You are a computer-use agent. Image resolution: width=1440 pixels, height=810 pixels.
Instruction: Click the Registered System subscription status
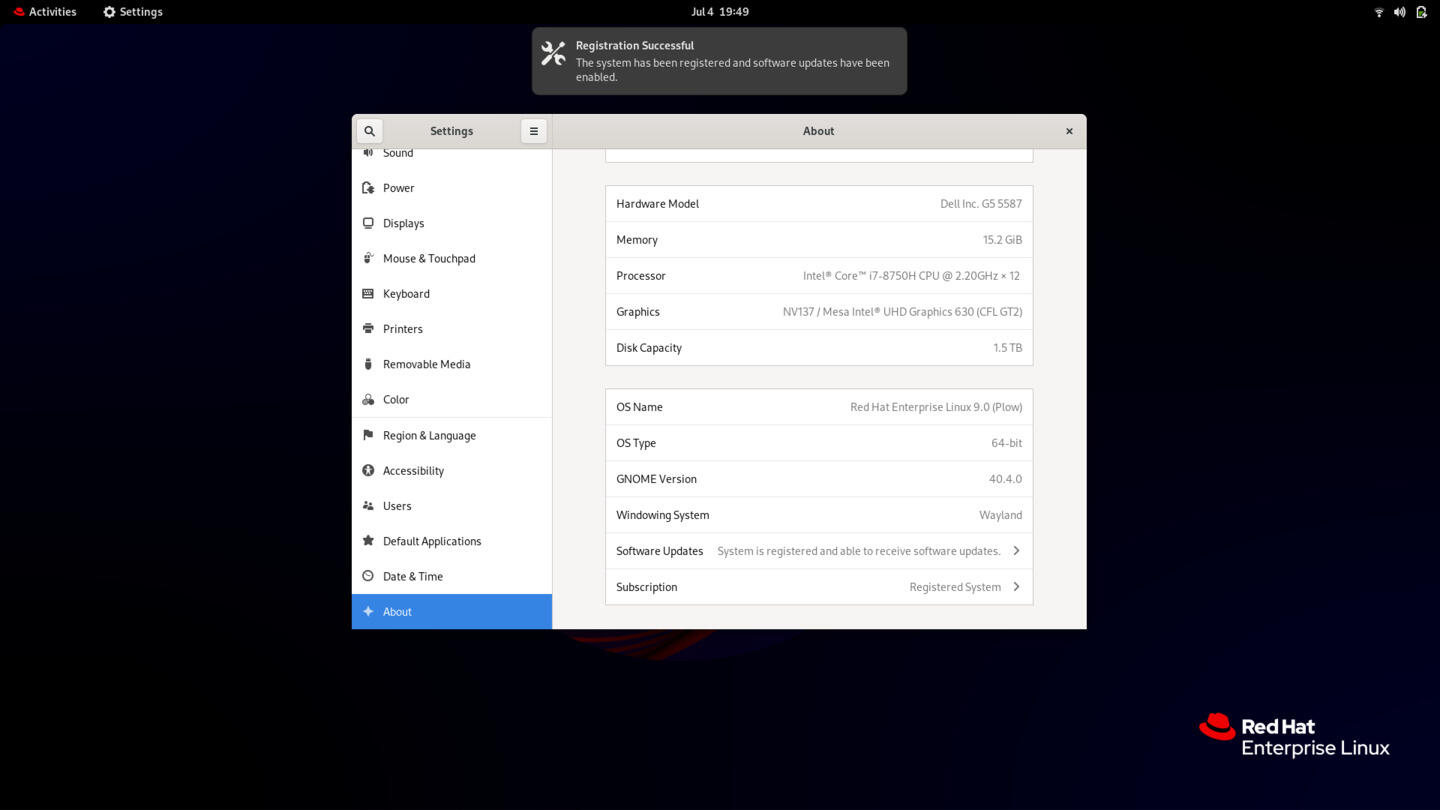[955, 587]
